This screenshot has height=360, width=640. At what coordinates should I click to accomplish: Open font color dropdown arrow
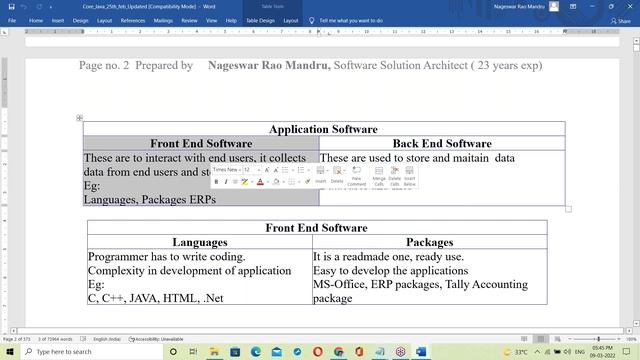268,182
